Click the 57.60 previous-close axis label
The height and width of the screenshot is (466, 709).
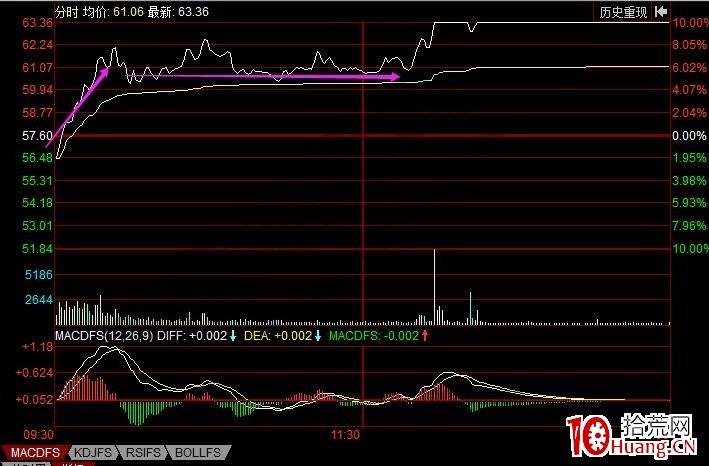[x=38, y=136]
